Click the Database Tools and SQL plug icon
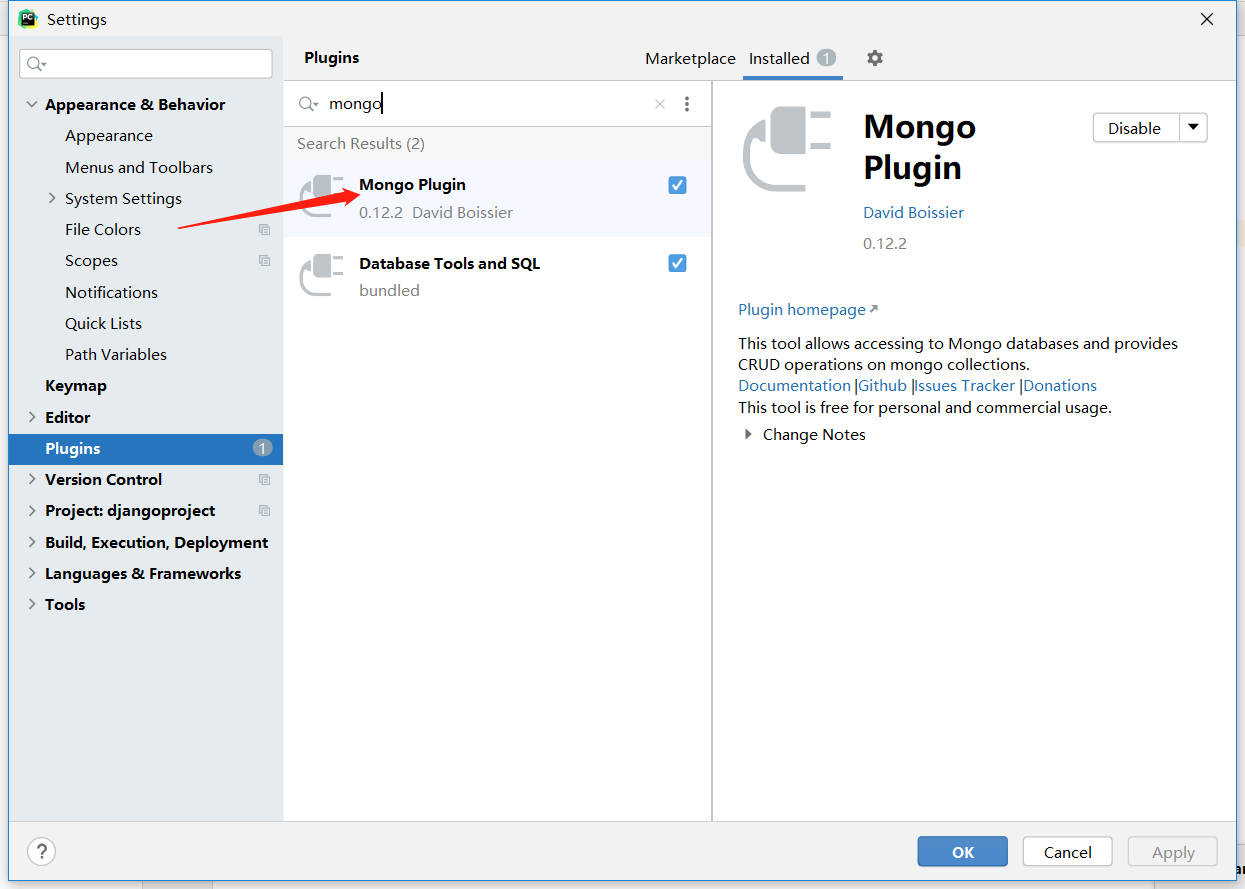 click(x=322, y=276)
